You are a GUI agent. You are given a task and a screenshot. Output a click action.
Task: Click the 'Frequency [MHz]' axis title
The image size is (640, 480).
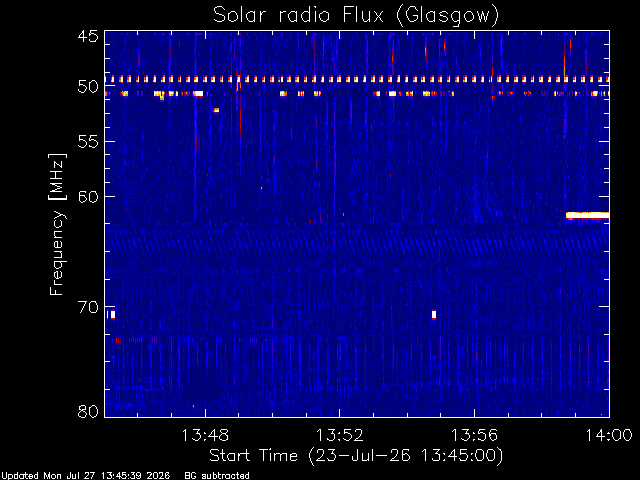pyautogui.click(x=57, y=224)
